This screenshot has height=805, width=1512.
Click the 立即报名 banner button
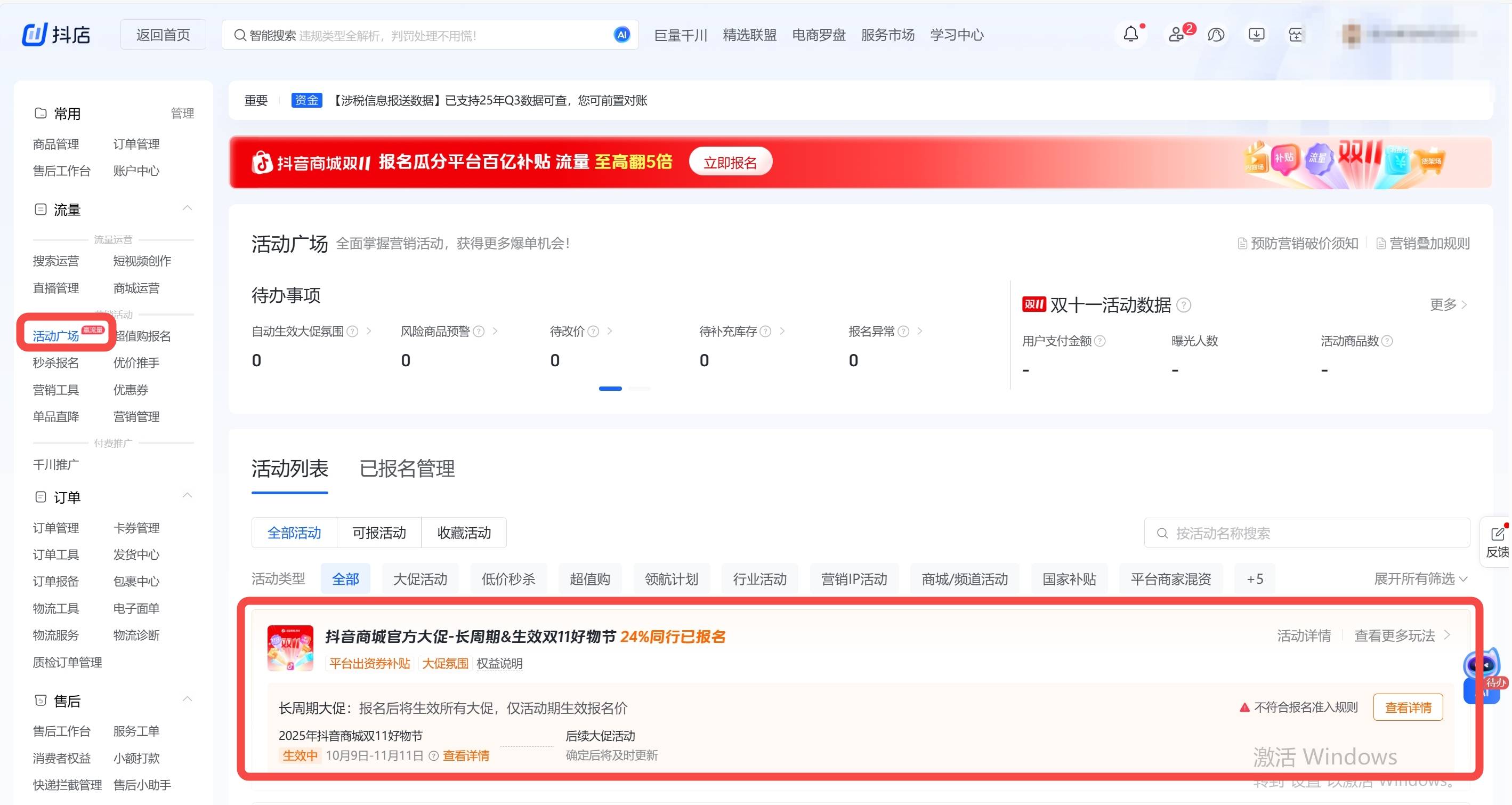(730, 162)
